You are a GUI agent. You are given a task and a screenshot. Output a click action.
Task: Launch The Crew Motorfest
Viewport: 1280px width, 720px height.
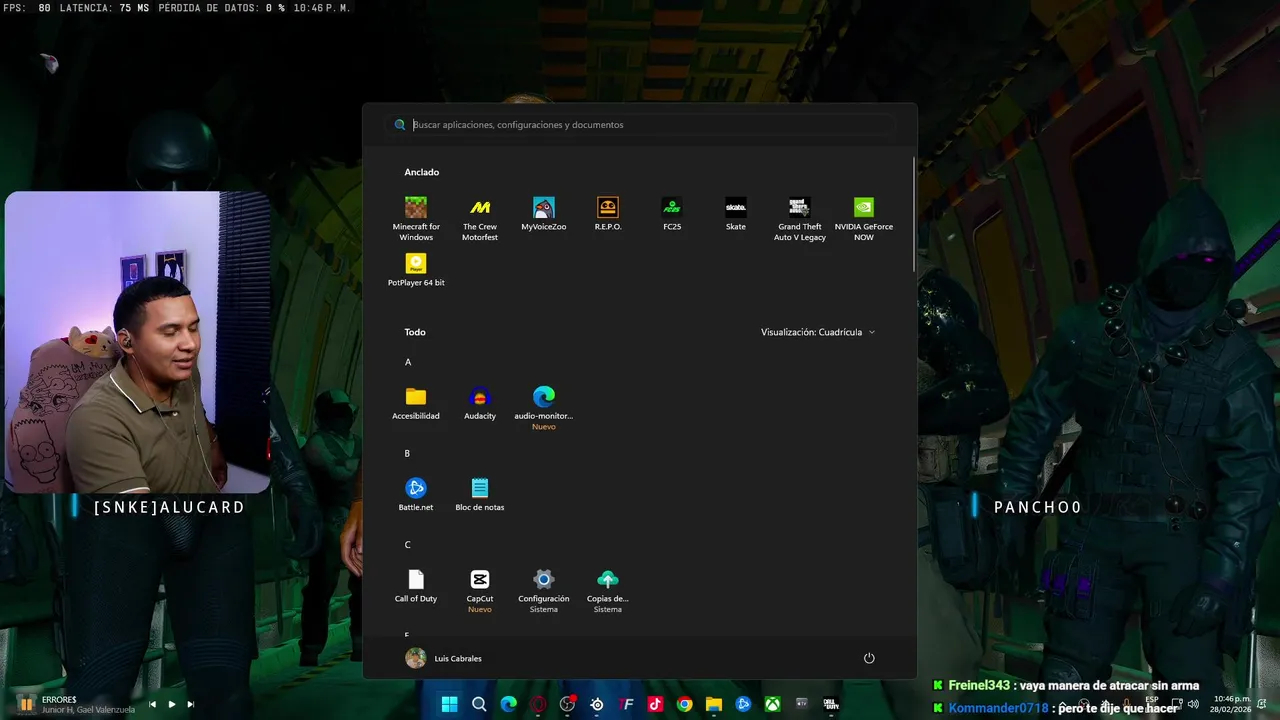pos(480,218)
